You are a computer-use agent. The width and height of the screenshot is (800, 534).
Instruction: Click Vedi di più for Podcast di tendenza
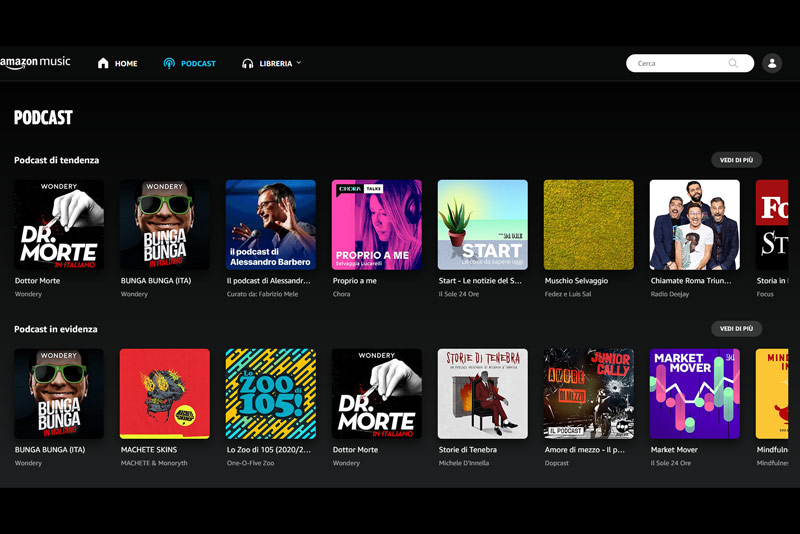click(x=736, y=160)
